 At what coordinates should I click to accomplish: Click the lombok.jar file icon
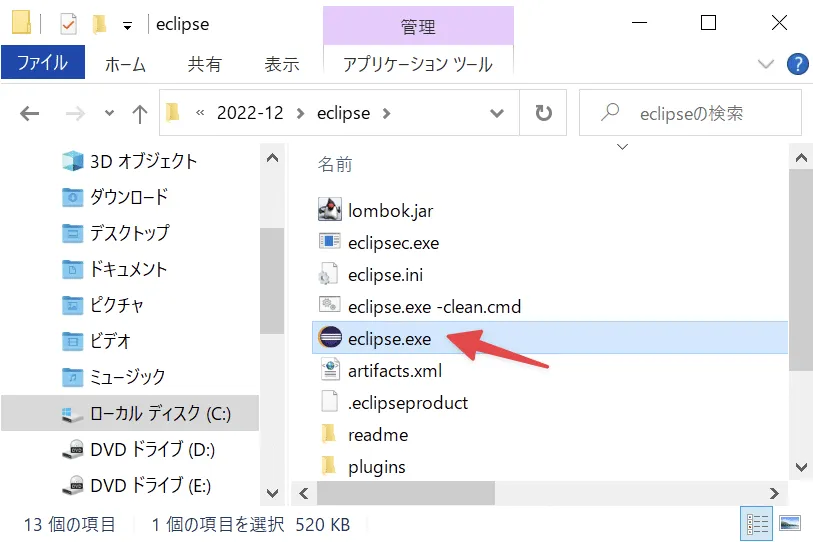point(329,210)
